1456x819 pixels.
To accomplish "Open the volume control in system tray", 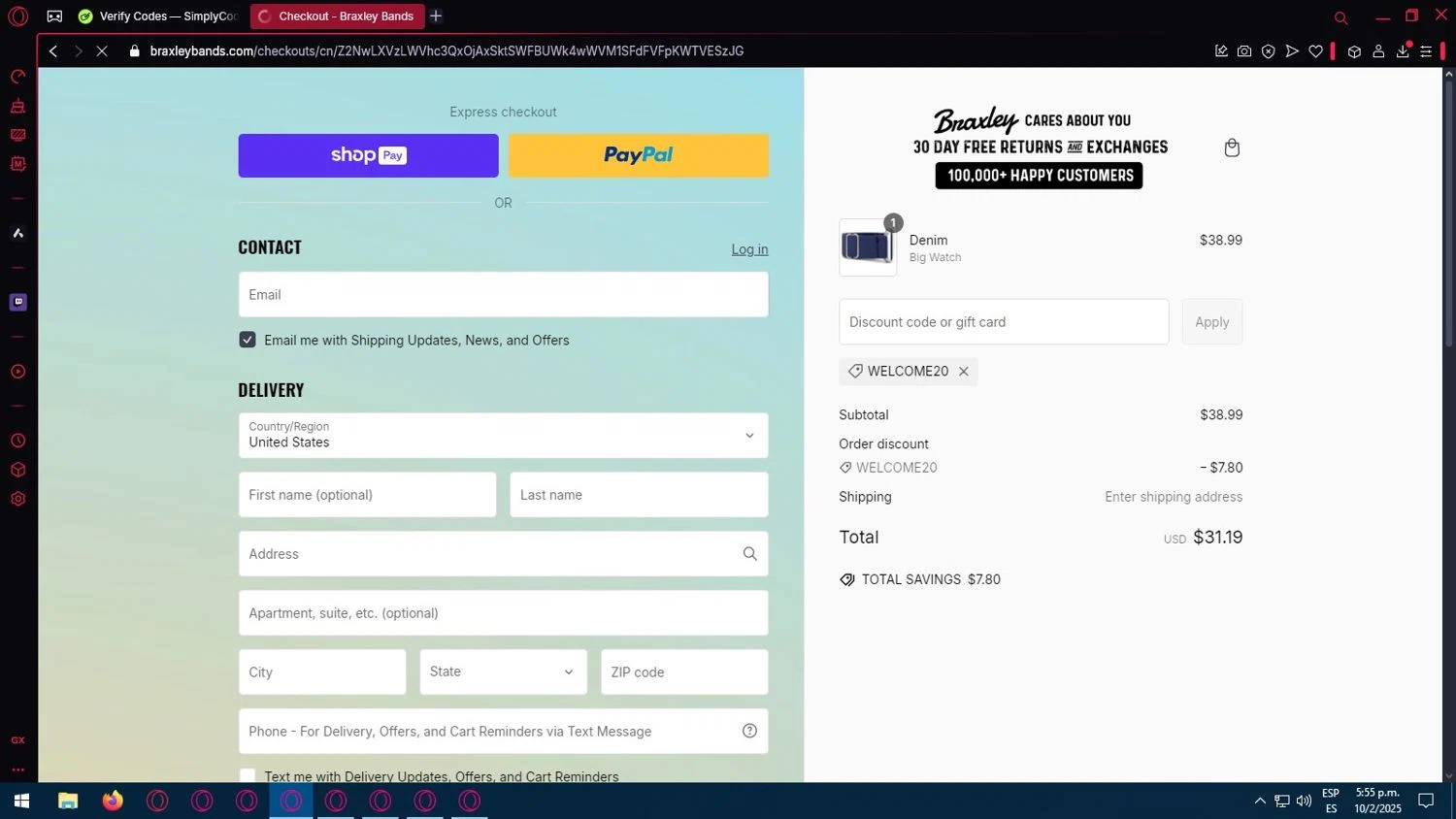I will click(1304, 801).
